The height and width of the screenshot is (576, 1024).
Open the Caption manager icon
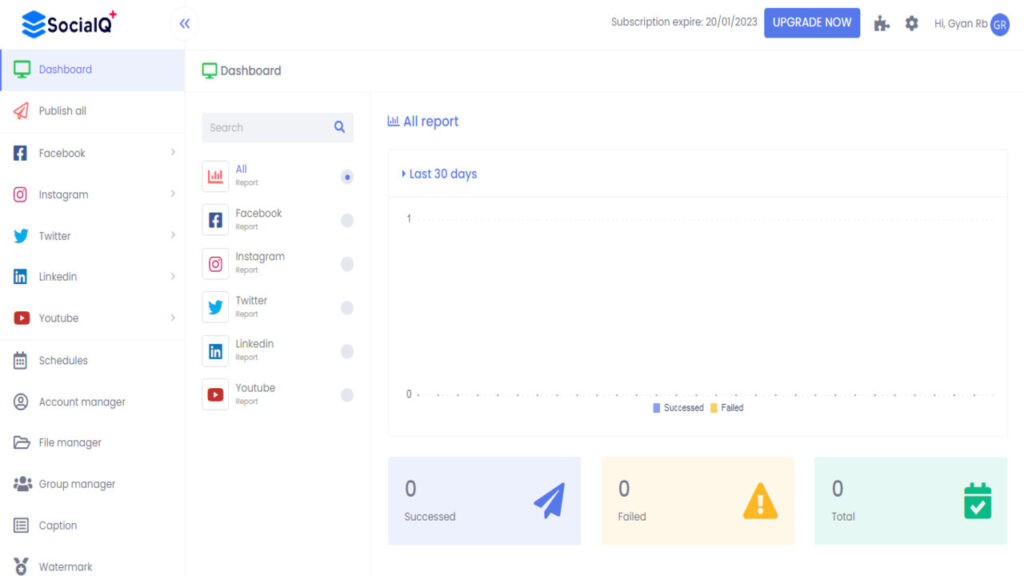tap(21, 524)
